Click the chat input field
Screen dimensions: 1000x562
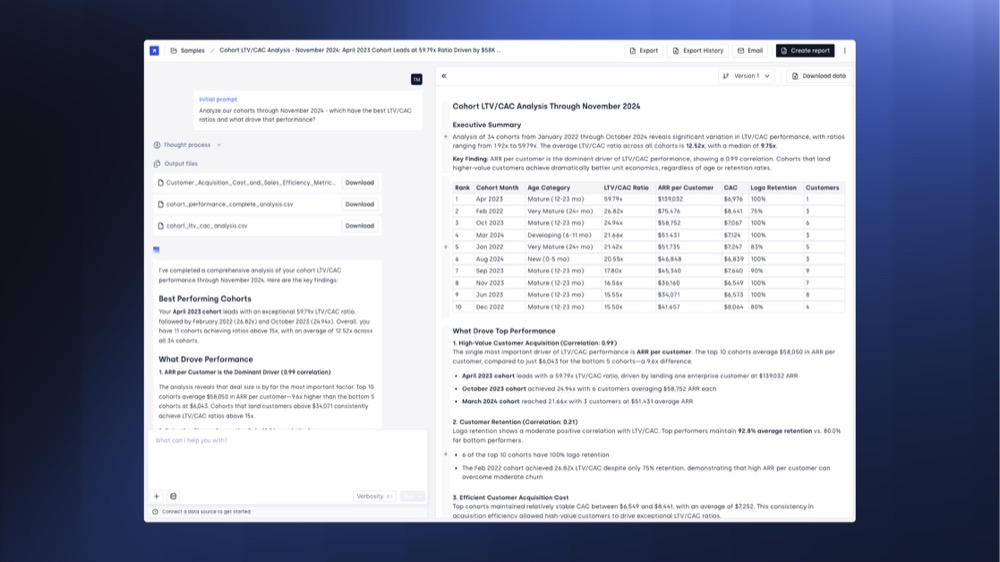click(287, 455)
